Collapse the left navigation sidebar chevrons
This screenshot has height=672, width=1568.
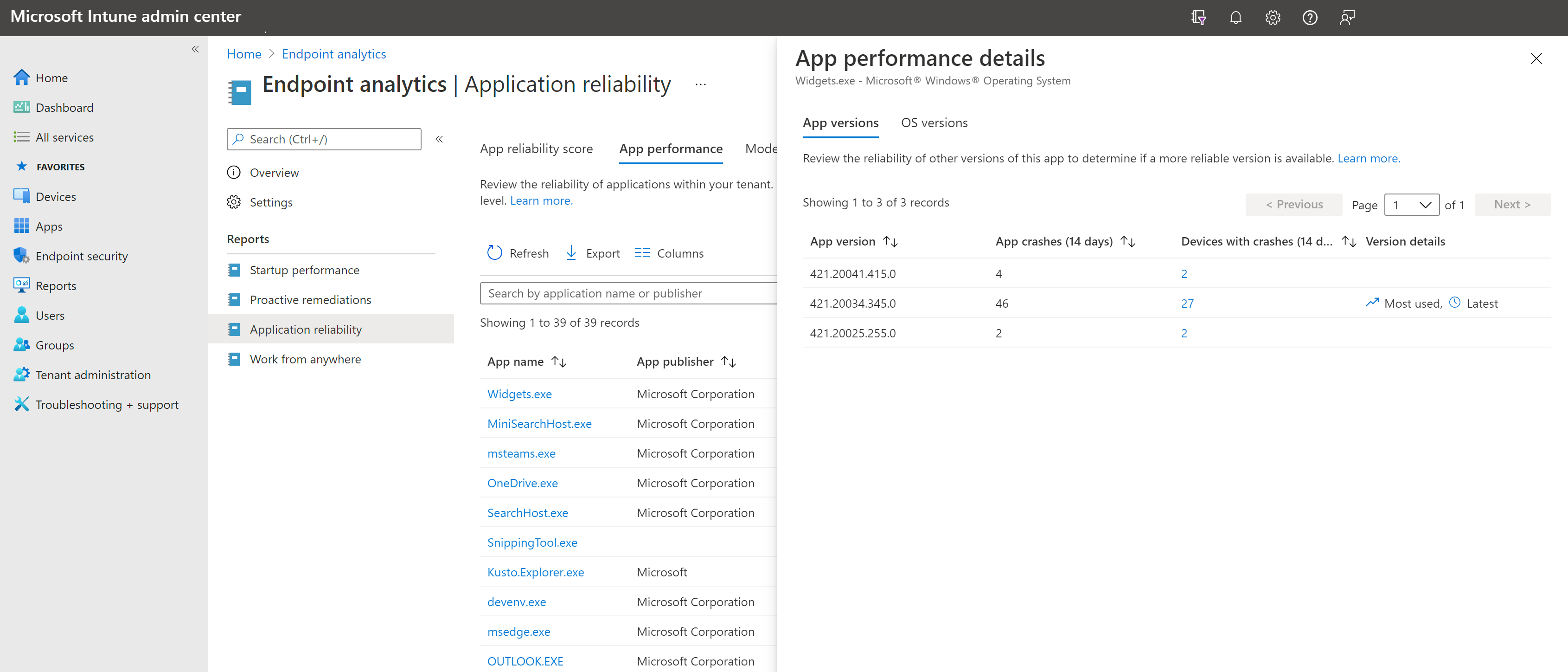coord(195,49)
